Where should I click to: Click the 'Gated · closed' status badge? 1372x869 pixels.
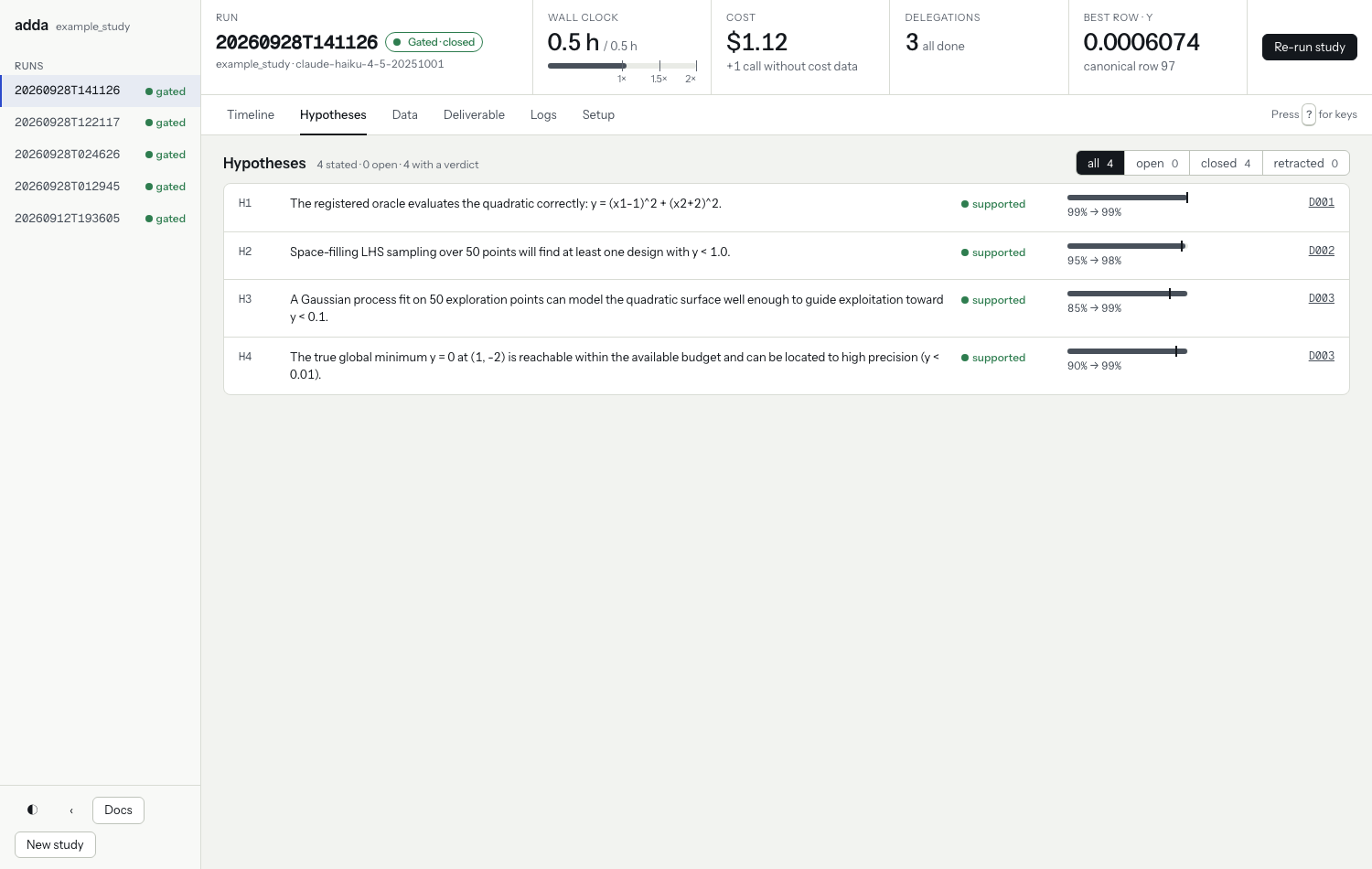point(434,42)
